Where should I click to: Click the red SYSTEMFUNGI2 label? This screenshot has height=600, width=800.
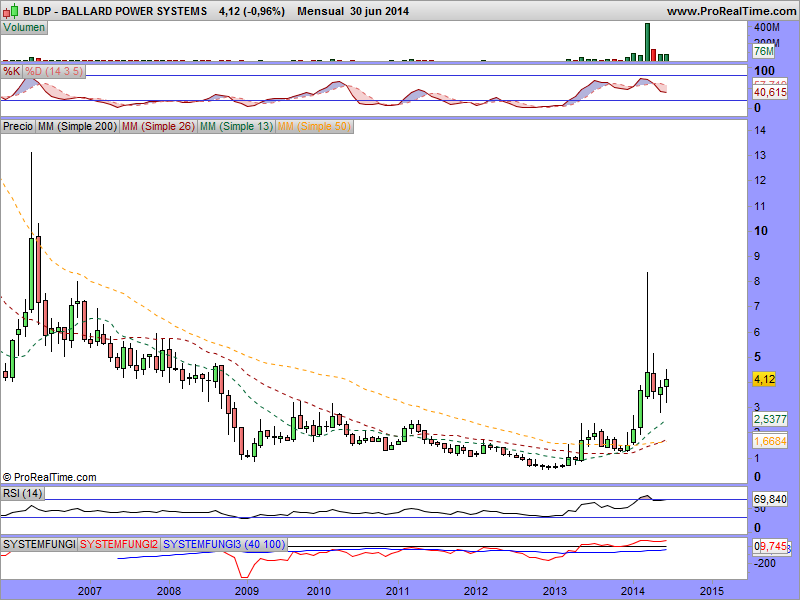point(119,544)
